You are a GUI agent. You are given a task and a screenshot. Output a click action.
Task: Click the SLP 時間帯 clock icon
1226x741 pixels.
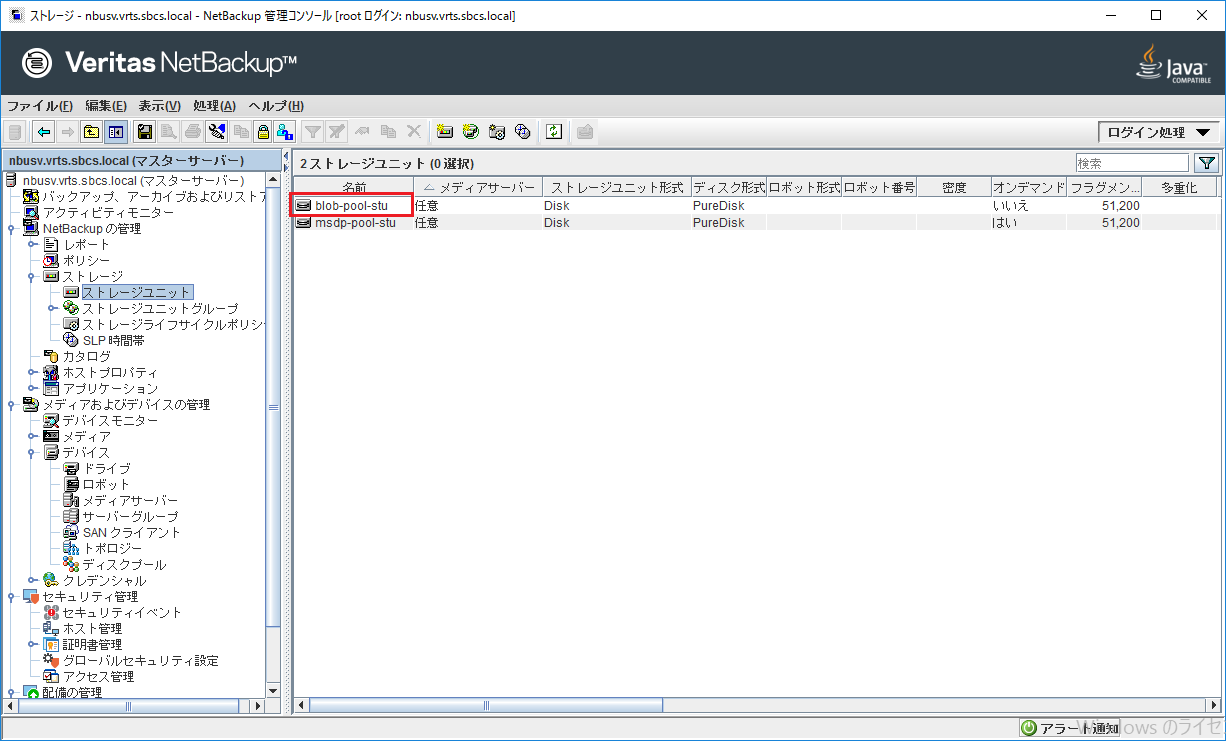coord(71,341)
